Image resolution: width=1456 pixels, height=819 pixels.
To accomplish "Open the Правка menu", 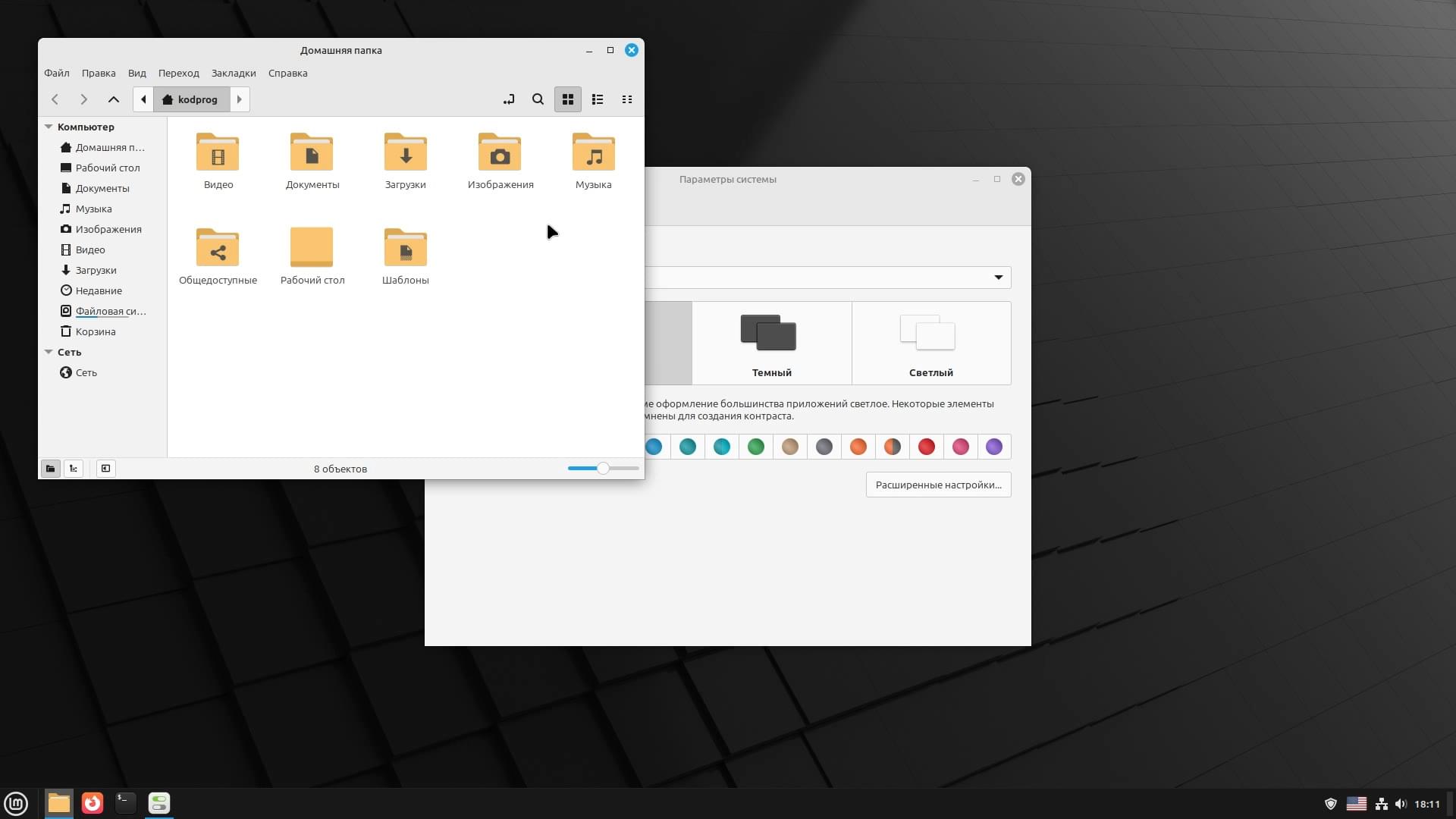I will (x=99, y=74).
